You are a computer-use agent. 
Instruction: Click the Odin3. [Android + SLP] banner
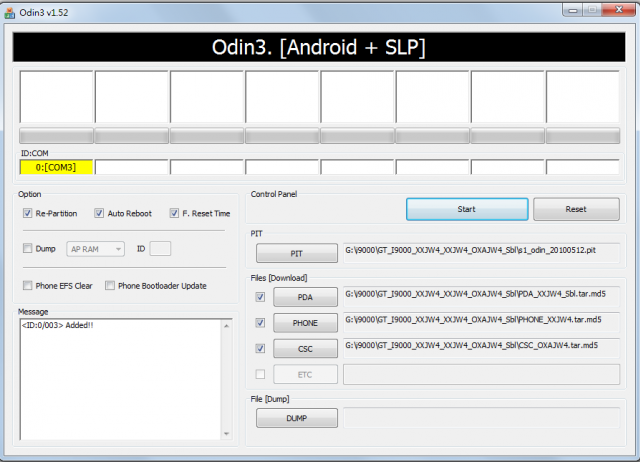pos(319,47)
